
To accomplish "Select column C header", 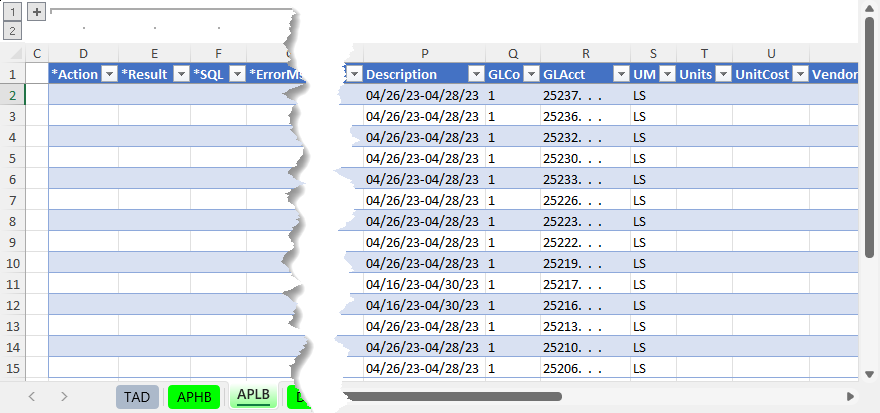I will pyautogui.click(x=38, y=54).
